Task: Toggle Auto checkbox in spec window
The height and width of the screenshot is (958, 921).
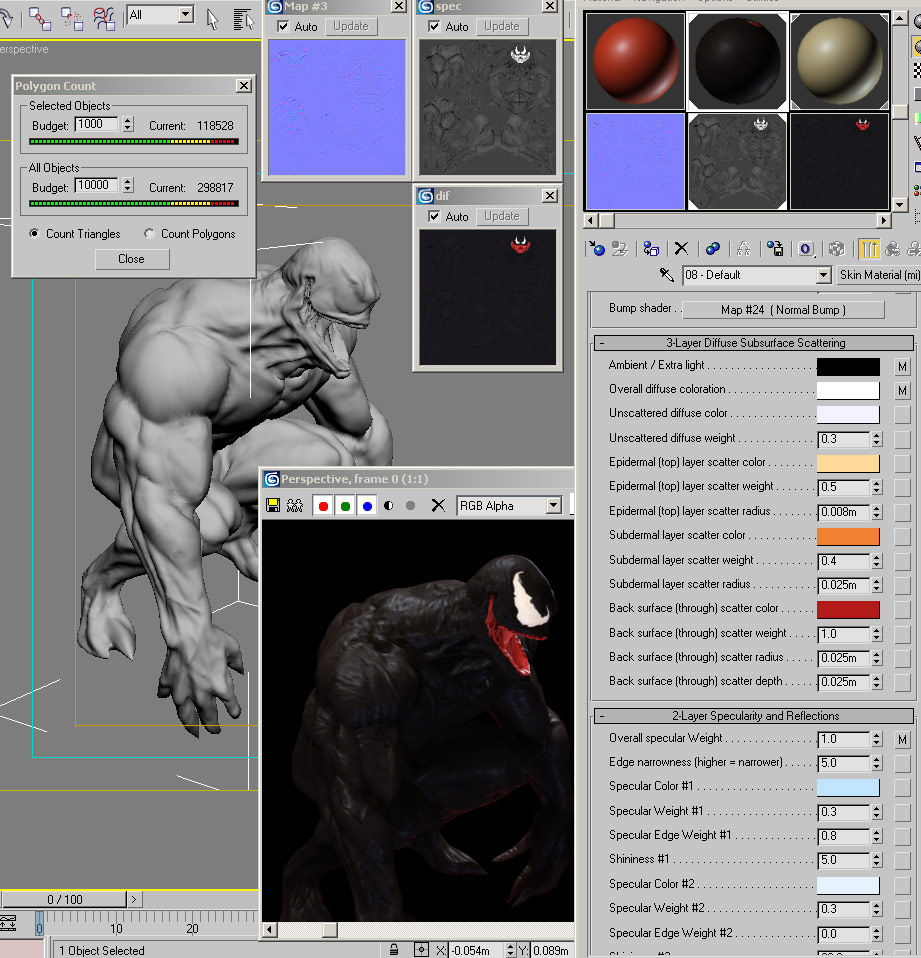Action: pos(434,26)
